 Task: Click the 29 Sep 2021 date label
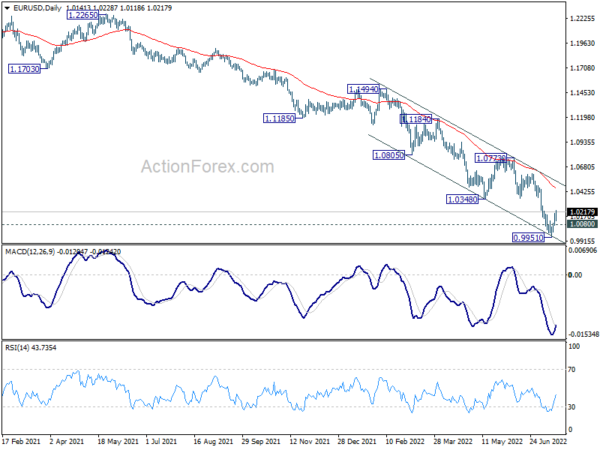(261, 442)
